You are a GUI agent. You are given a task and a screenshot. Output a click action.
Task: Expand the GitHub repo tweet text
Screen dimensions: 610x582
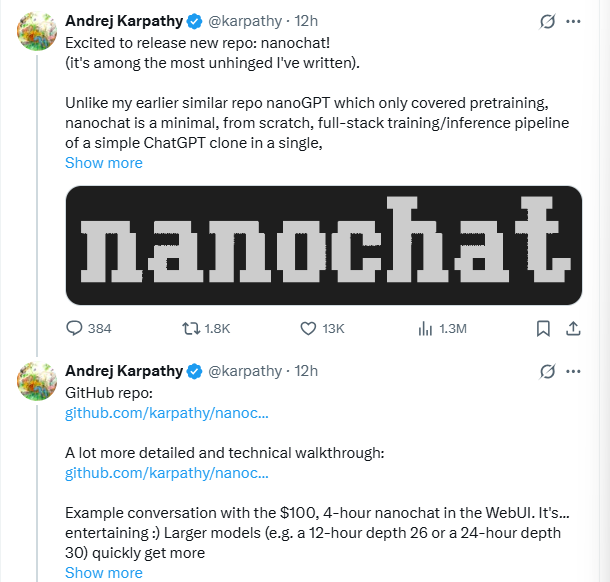pyautogui.click(x=104, y=573)
